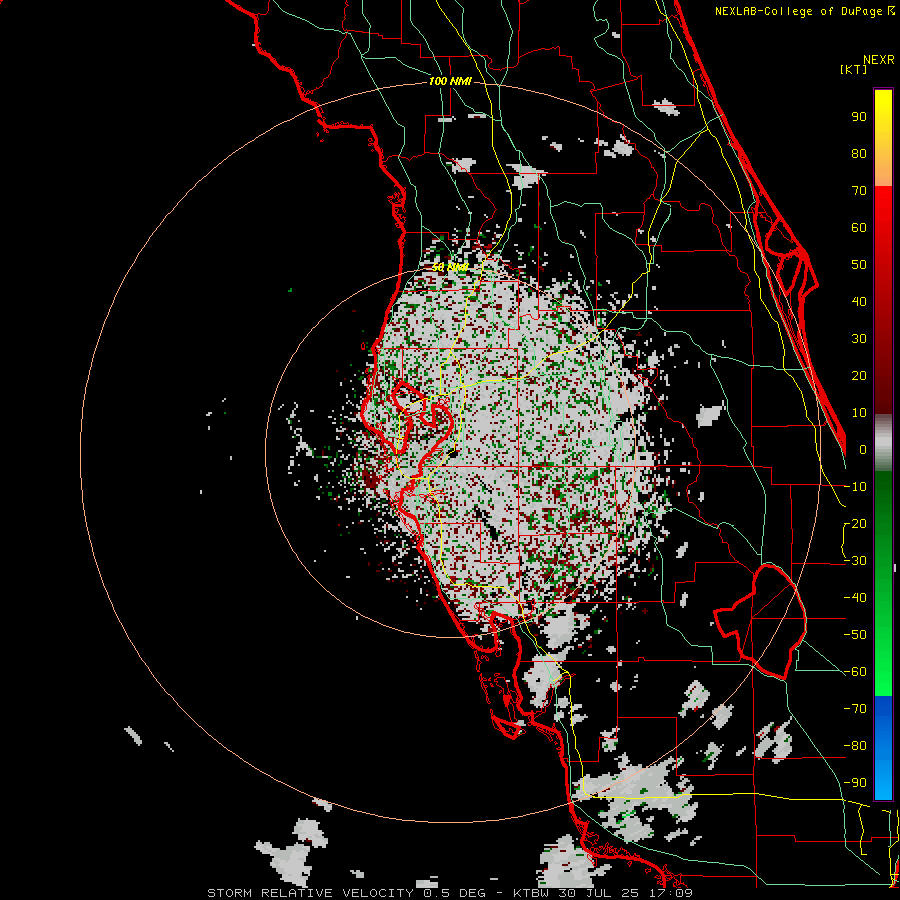The width and height of the screenshot is (900, 900).
Task: Click the 100 NMI range ring label
Action: (450, 81)
